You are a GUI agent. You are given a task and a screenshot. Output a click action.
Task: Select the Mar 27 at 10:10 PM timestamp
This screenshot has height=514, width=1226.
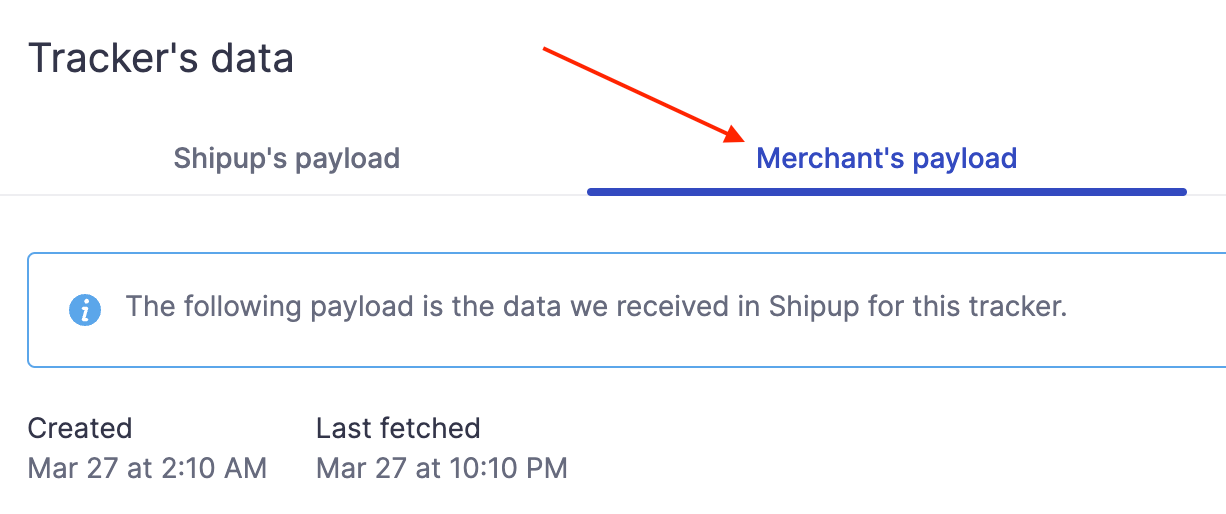tap(441, 467)
